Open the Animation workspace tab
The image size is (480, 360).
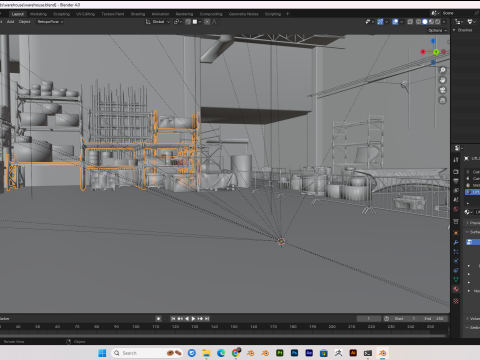pos(160,14)
